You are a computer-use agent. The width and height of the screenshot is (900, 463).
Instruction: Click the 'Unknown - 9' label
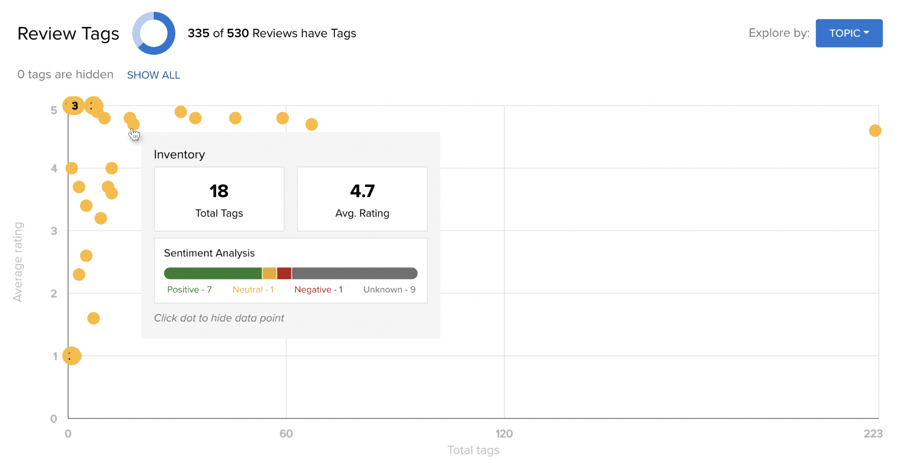[x=389, y=290]
